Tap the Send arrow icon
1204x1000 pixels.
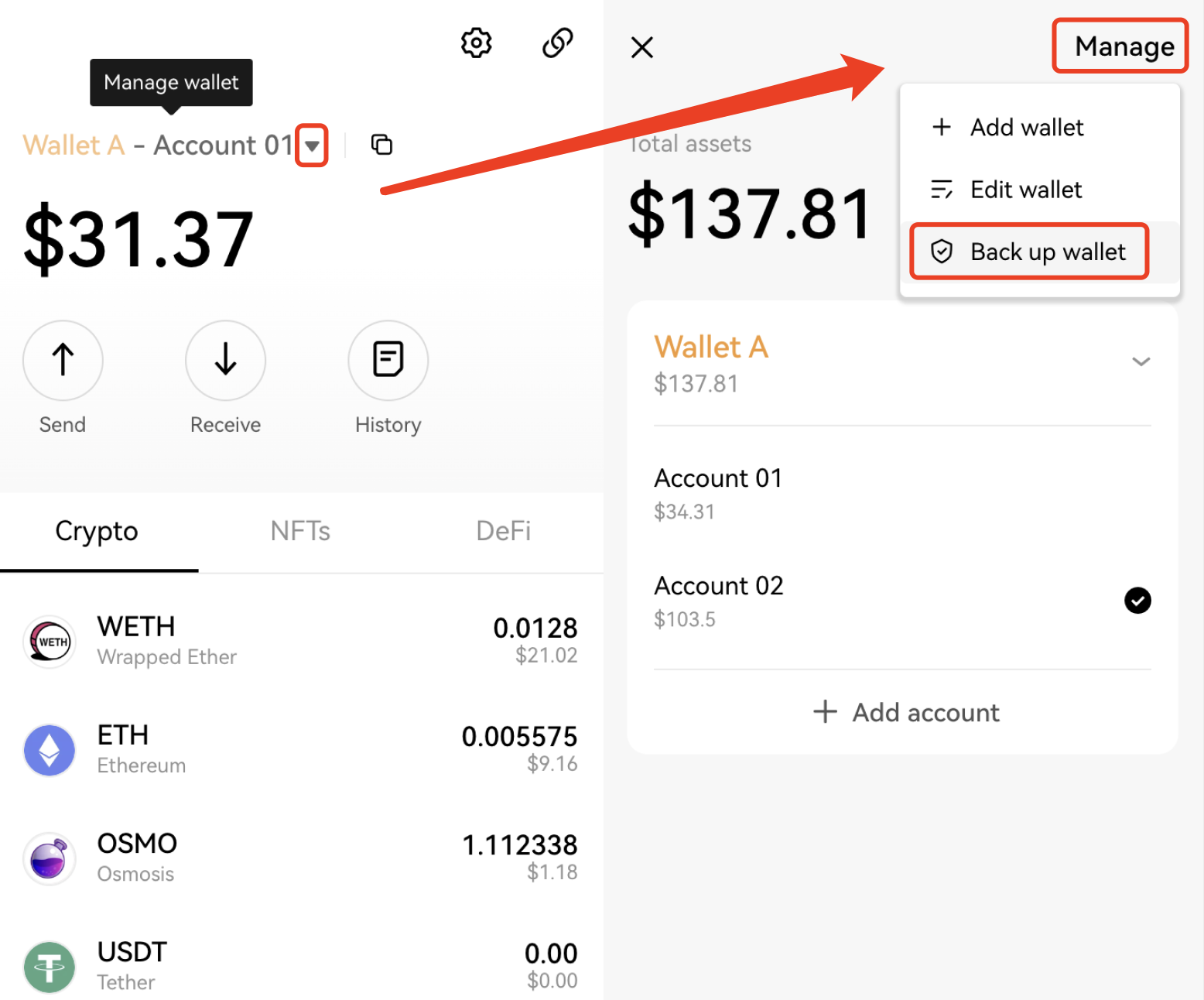(63, 360)
